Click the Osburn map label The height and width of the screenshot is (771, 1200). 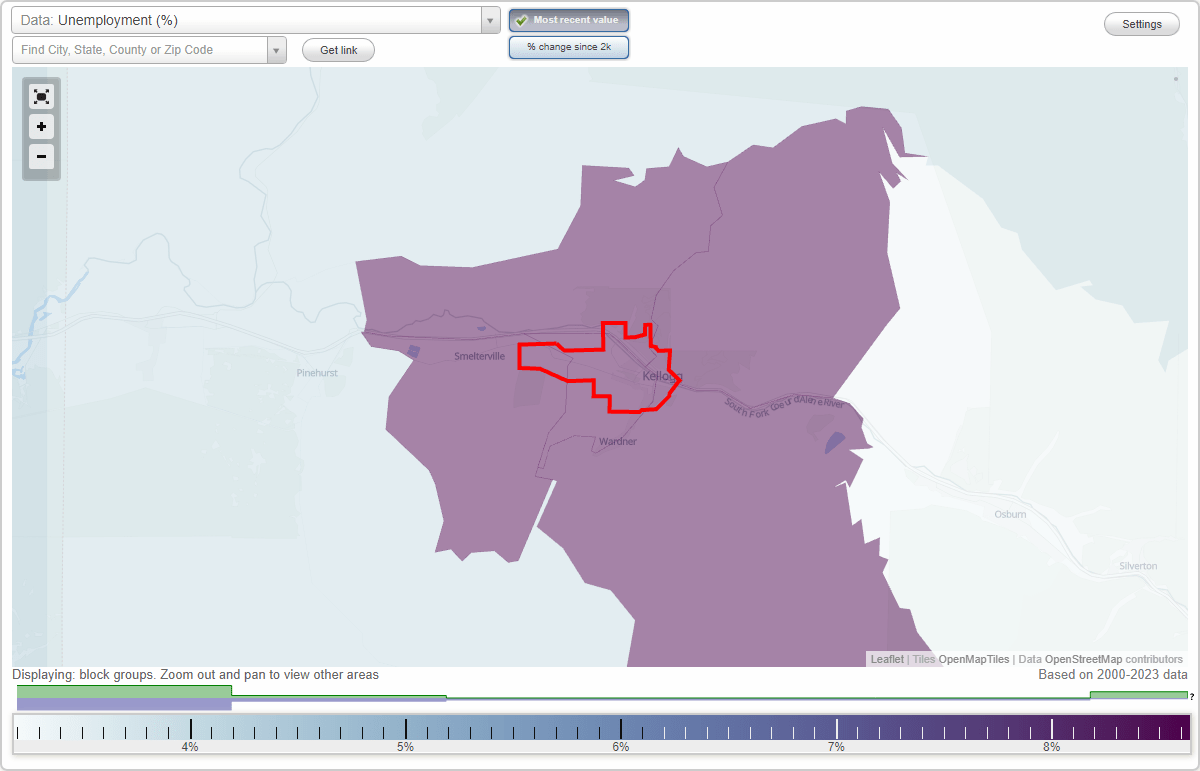[1010, 514]
